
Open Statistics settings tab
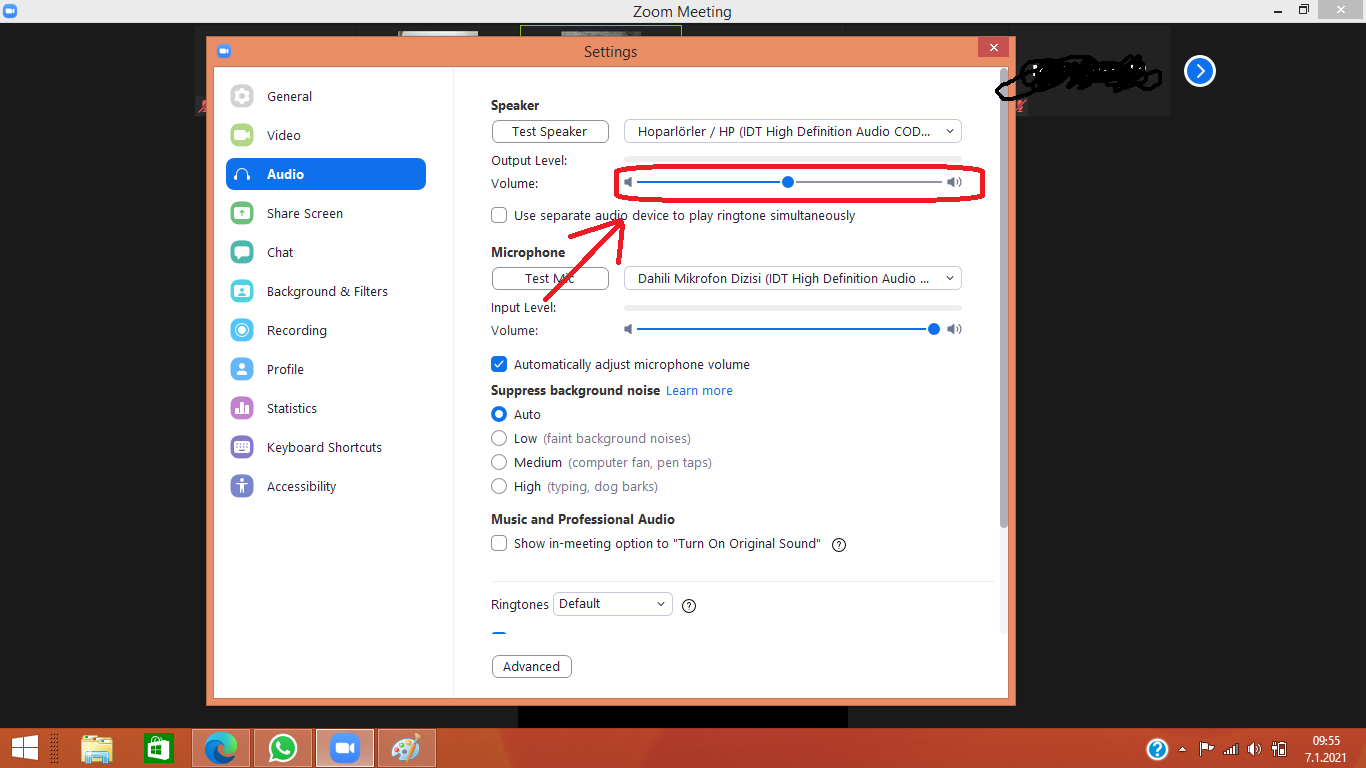tap(326, 408)
